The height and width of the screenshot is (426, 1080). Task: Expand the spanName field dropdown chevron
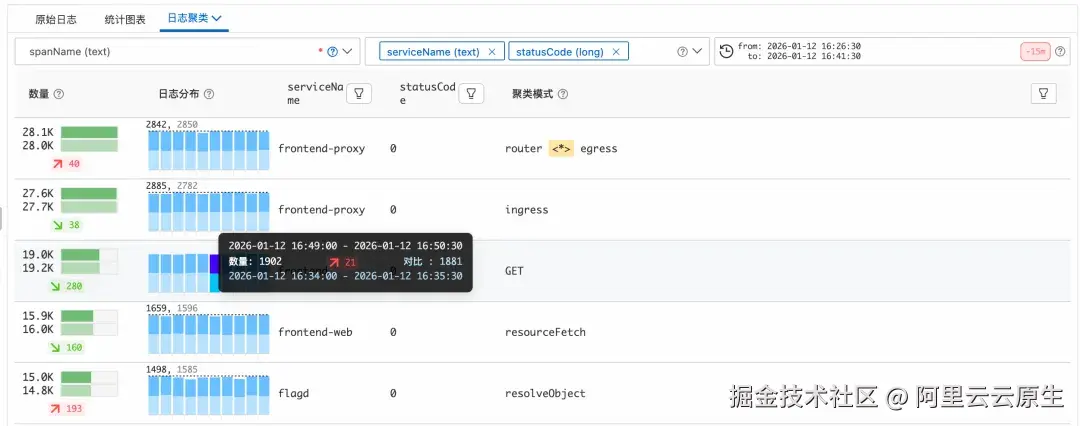tap(347, 52)
